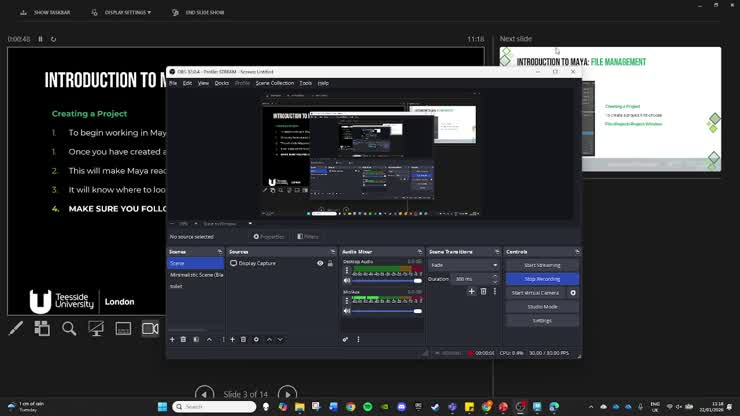Screen dimensions: 740x416
Task: Remove the selected scene with trash icon
Action: 183,340
